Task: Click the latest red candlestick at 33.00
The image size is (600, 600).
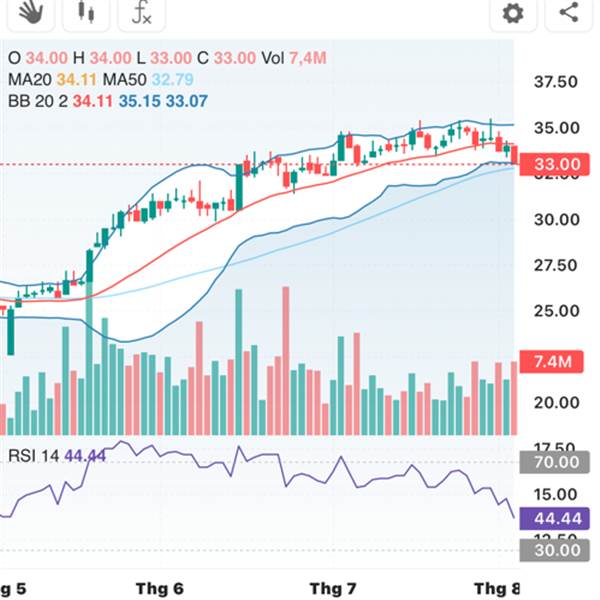Action: tap(514, 155)
